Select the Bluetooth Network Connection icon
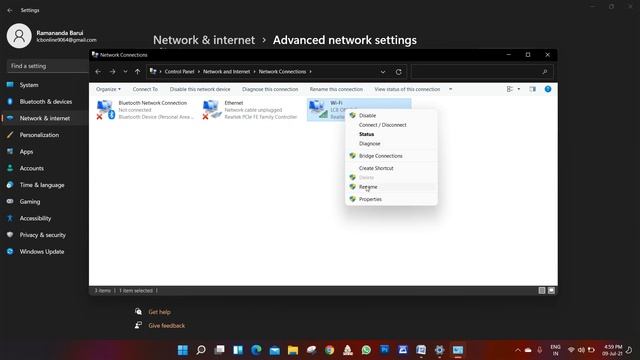The image size is (640, 360). 106,110
